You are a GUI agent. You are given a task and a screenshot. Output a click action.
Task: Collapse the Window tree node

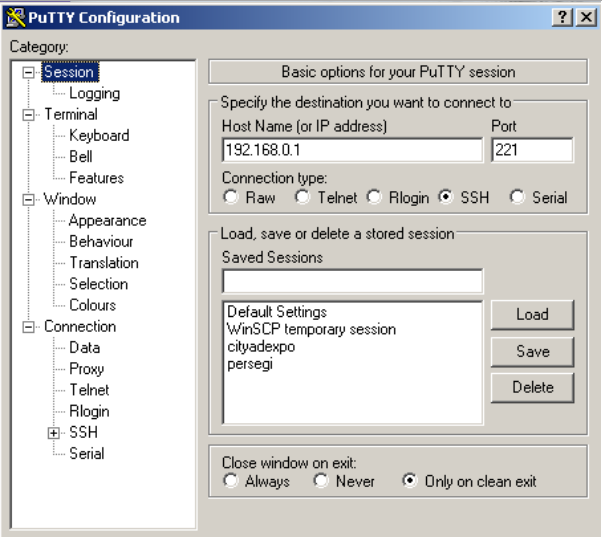point(28,200)
